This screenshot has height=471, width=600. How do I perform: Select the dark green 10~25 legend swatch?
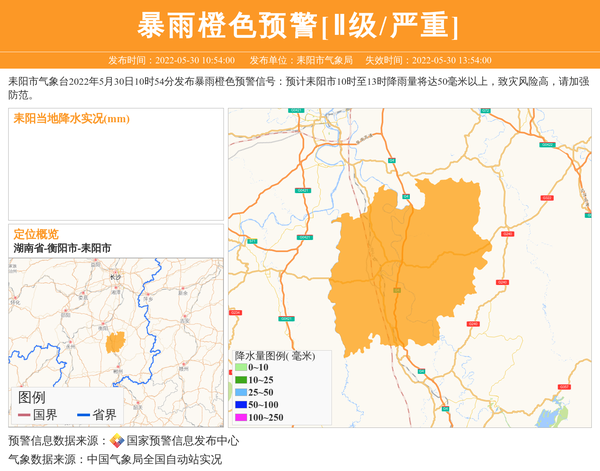click(x=241, y=380)
